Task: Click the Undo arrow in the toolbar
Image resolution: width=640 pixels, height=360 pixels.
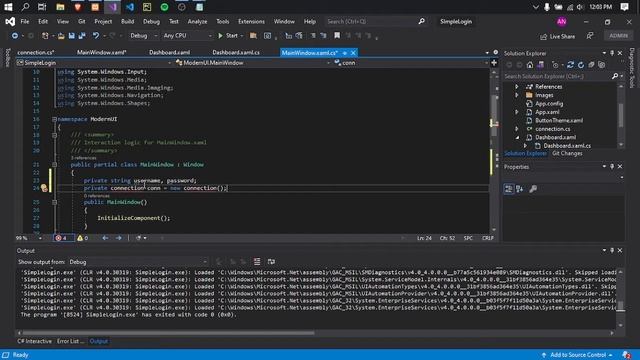Action: 96,36
